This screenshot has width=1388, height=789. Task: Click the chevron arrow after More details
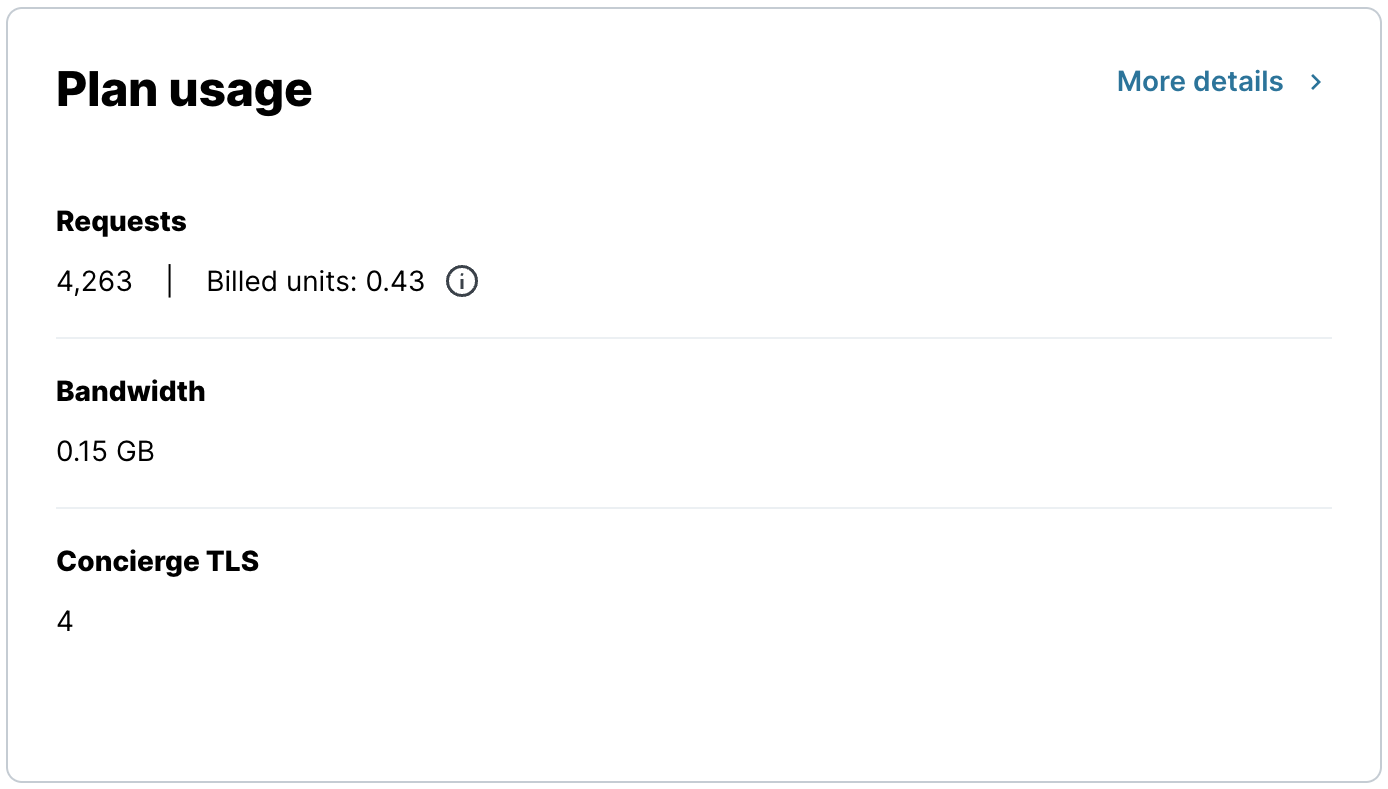(x=1316, y=82)
